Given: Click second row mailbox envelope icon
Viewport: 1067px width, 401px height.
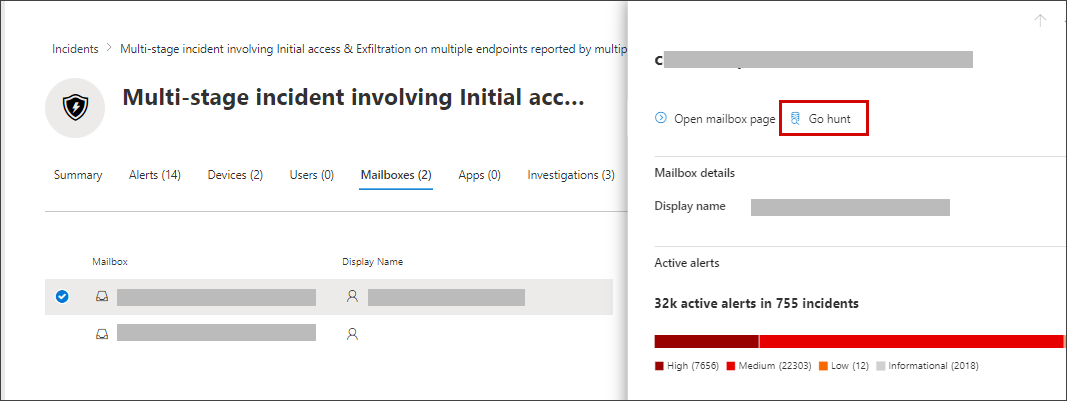Looking at the screenshot, I should click(x=101, y=334).
